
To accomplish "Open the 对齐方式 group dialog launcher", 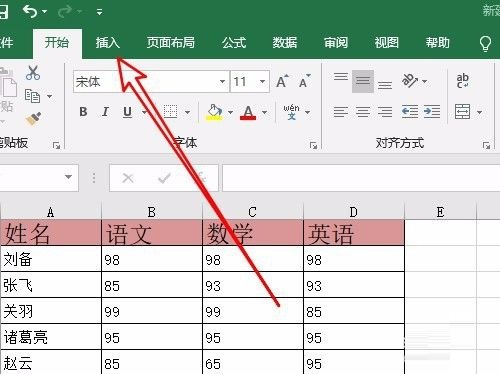I will click(486, 145).
